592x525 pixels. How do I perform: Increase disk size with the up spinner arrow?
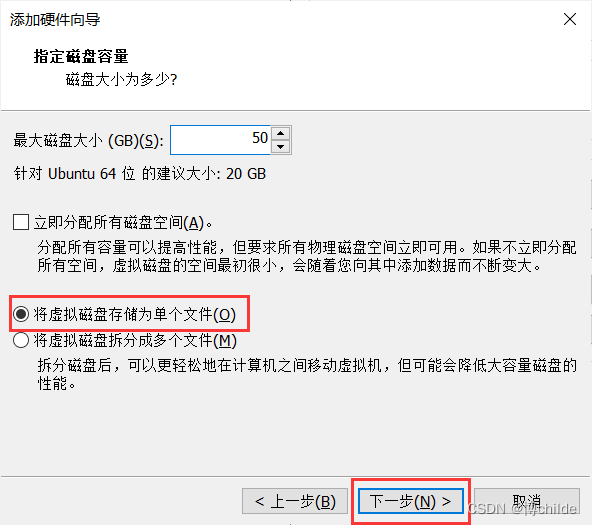[x=281, y=133]
